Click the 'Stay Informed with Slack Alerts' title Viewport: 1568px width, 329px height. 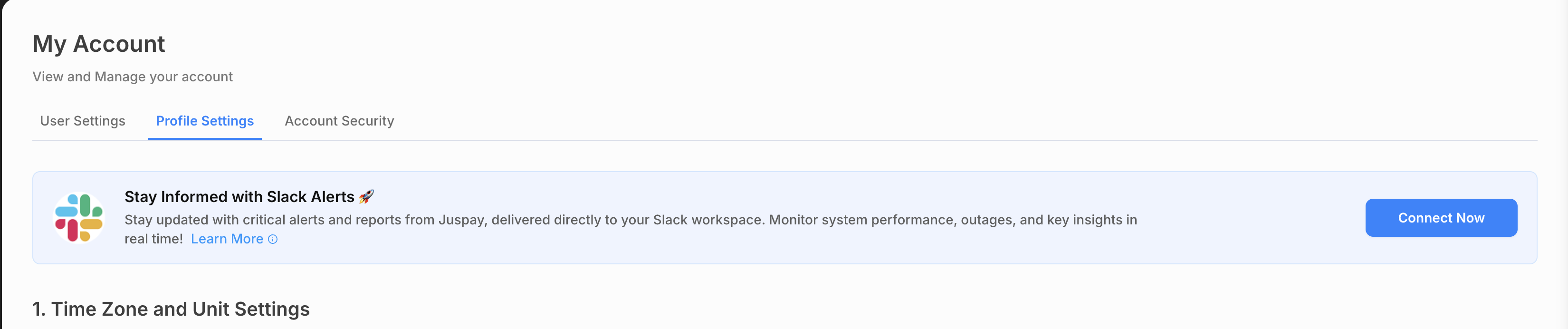(x=239, y=197)
